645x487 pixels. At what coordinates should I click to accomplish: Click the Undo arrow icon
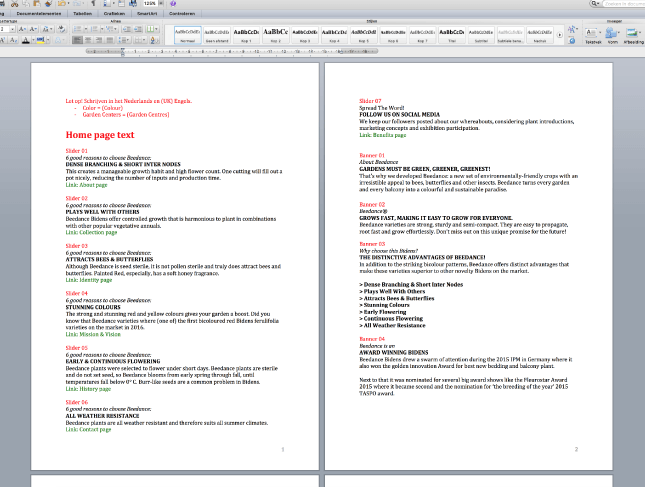point(62,3)
